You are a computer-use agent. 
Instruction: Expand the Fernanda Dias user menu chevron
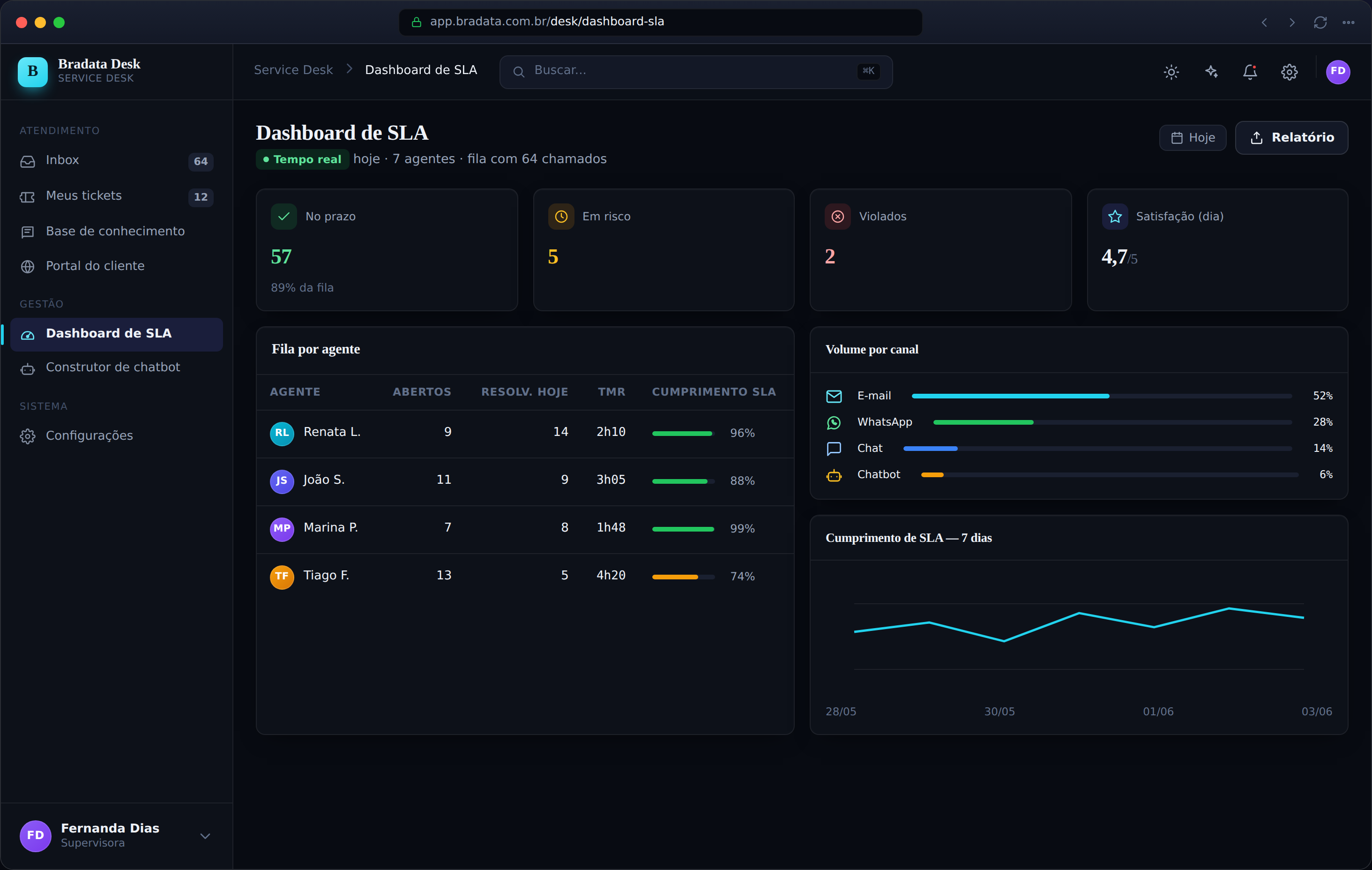coord(205,835)
